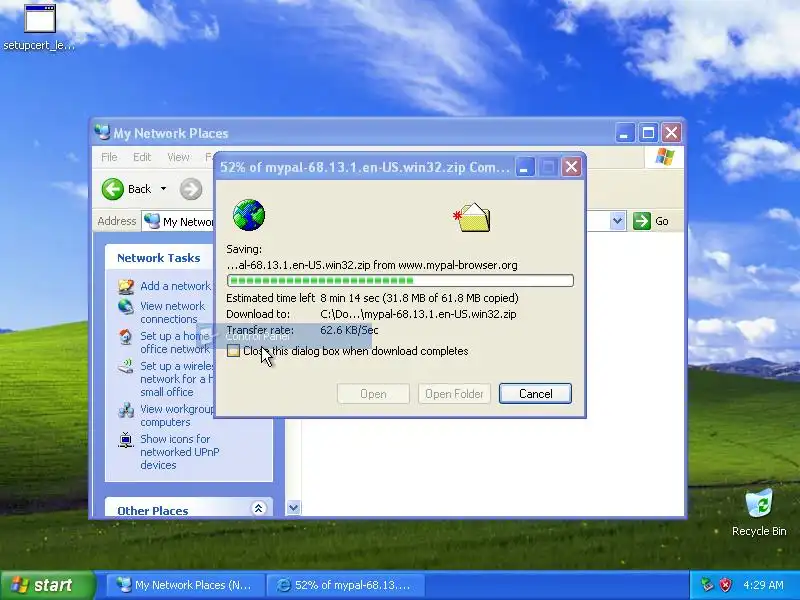Minimize the download dialog
The width and height of the screenshot is (800, 600).
tap(524, 167)
